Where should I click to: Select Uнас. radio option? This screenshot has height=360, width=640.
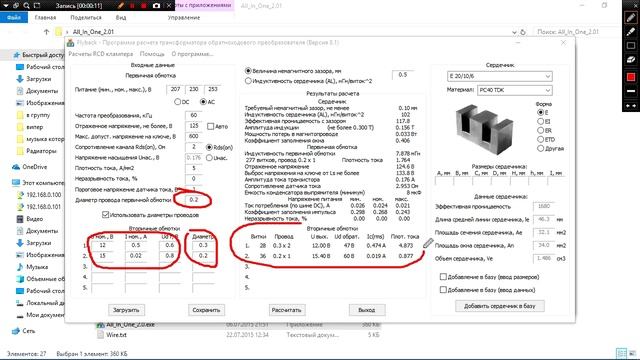(209, 158)
